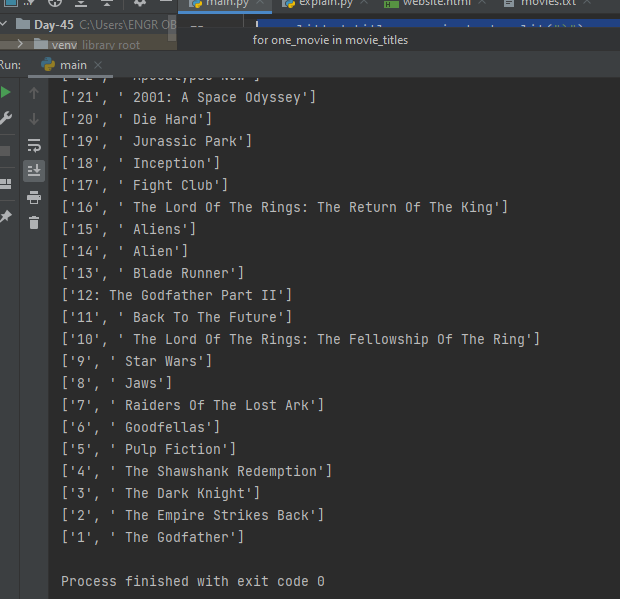This screenshot has height=599, width=620.
Task: Switch to the main.py editor tab
Action: point(224,4)
